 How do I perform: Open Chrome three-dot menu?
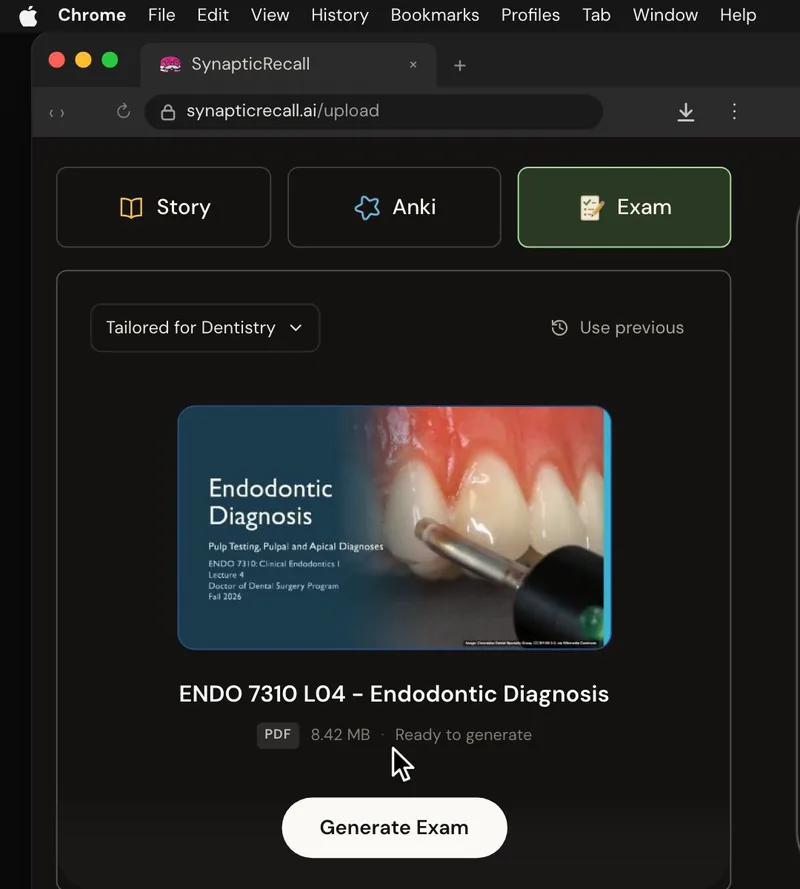coord(734,111)
